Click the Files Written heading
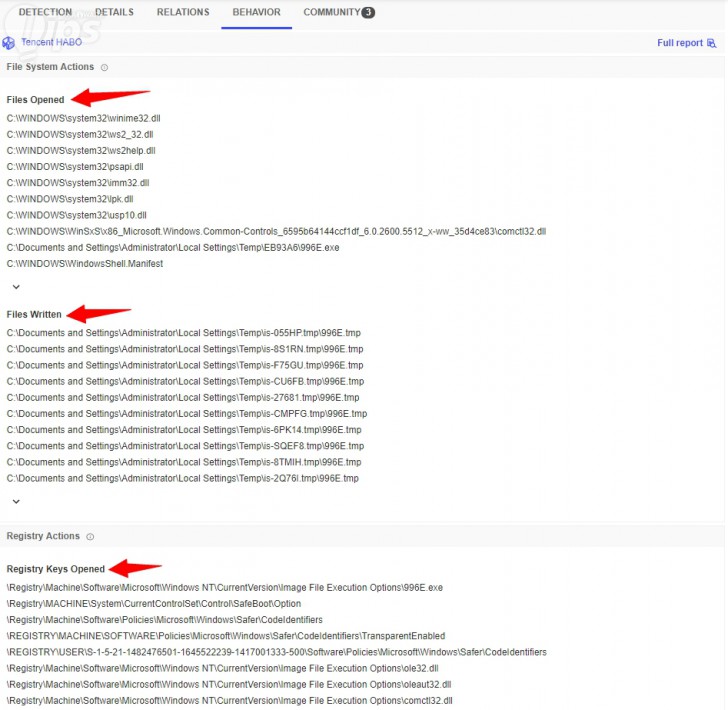Viewport: 728px width, 710px height. click(34, 314)
